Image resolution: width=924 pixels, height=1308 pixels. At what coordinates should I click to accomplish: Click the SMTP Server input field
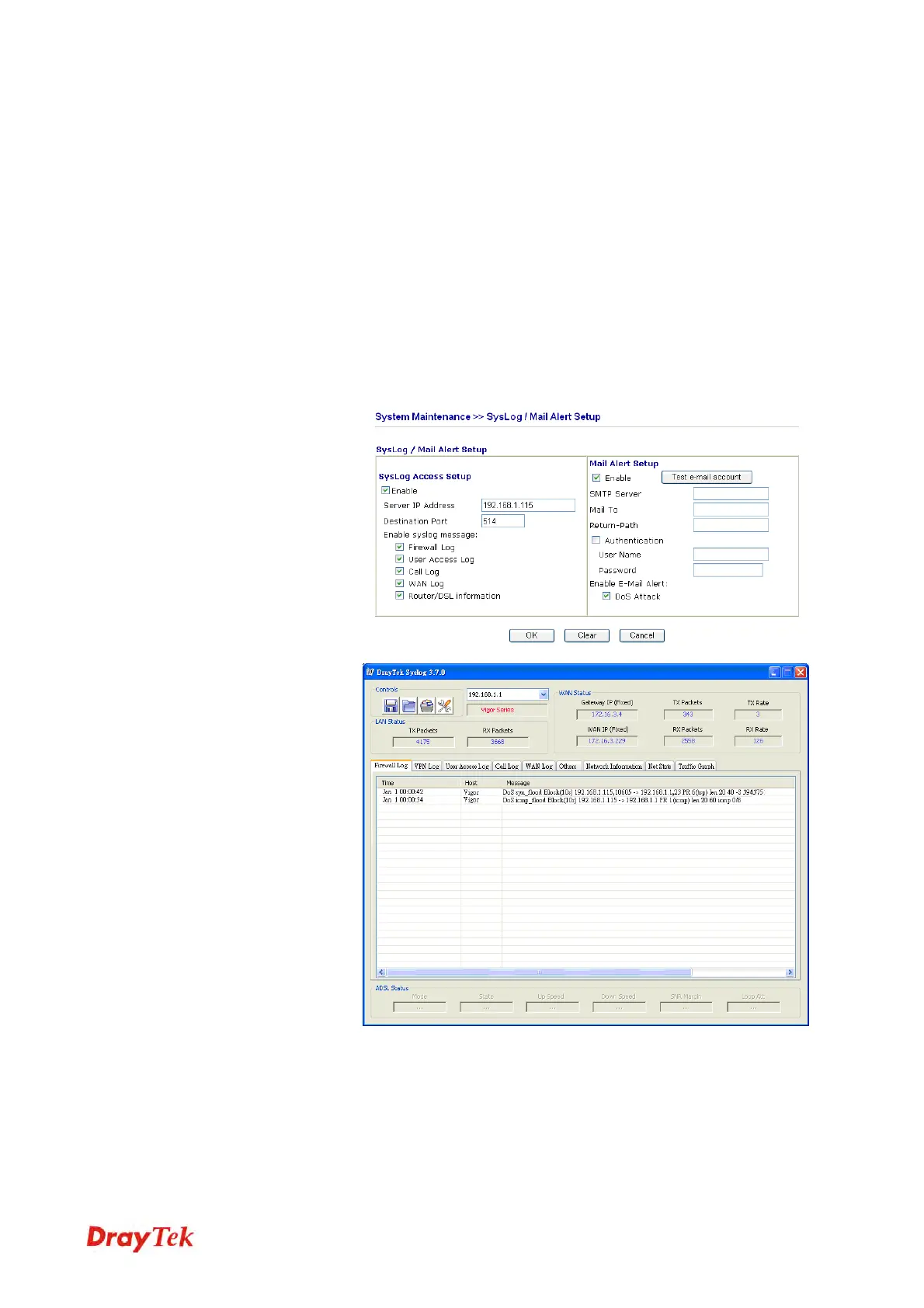click(x=731, y=493)
